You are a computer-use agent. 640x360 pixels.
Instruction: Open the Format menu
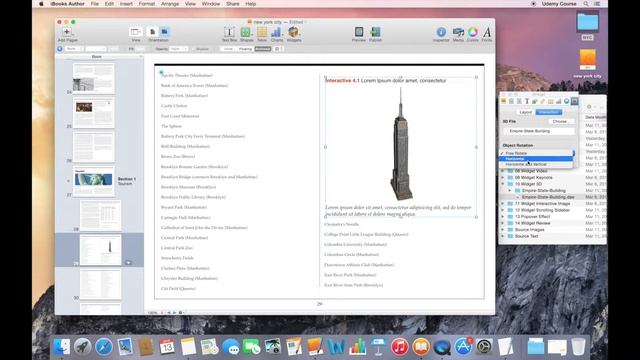click(x=147, y=4)
